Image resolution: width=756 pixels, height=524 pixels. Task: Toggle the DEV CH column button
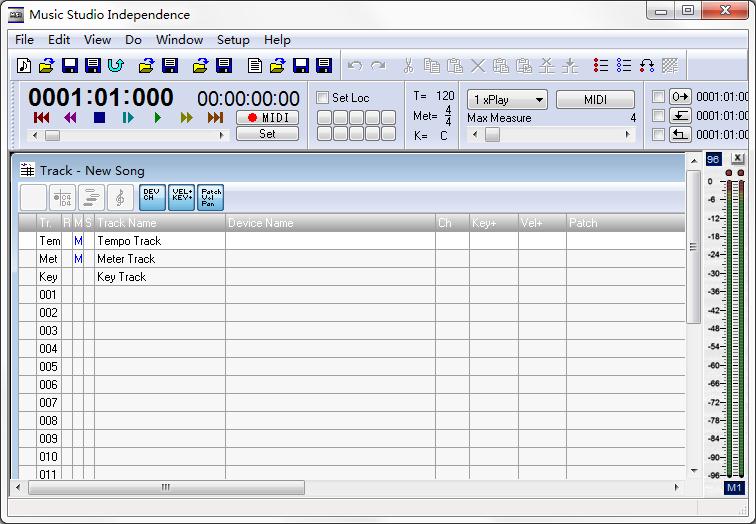152,197
